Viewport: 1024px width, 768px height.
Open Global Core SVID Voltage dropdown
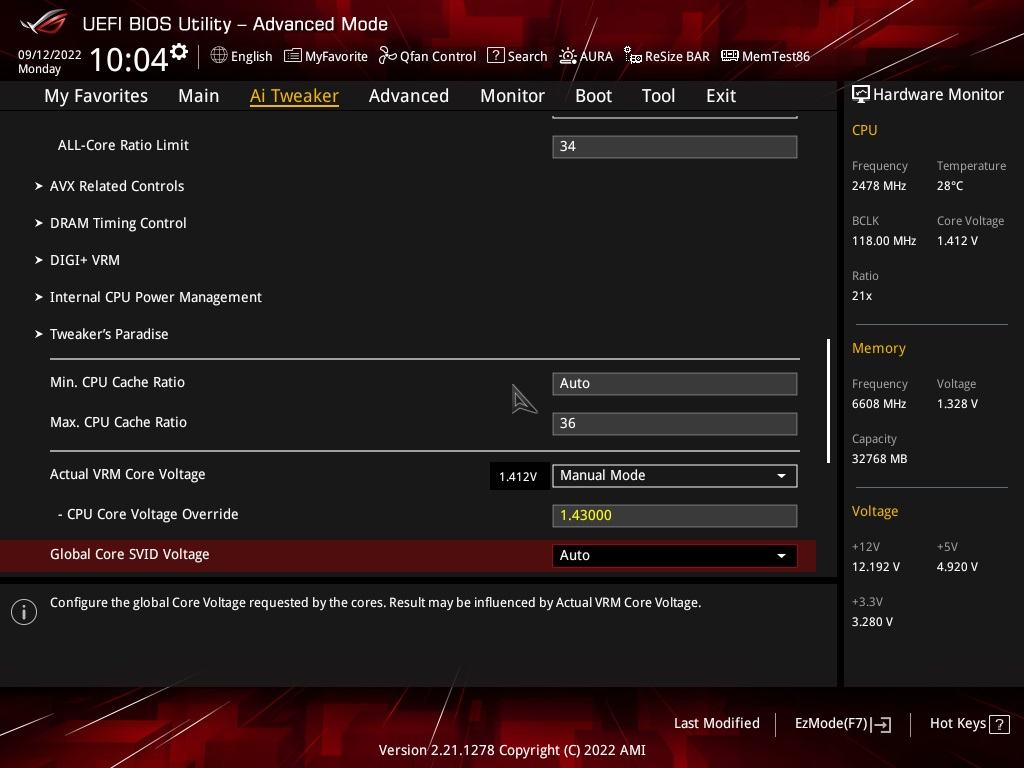pyautogui.click(x=675, y=555)
